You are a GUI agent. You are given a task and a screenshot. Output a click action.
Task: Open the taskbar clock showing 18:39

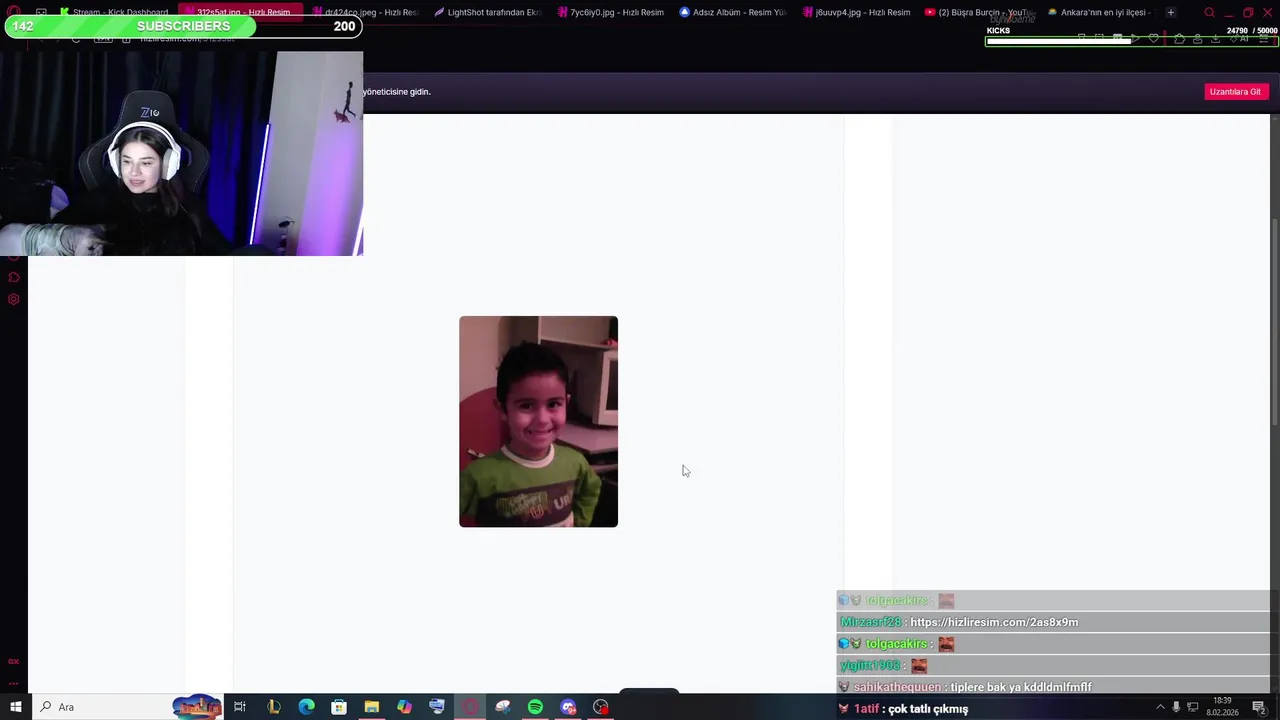[1222, 706]
